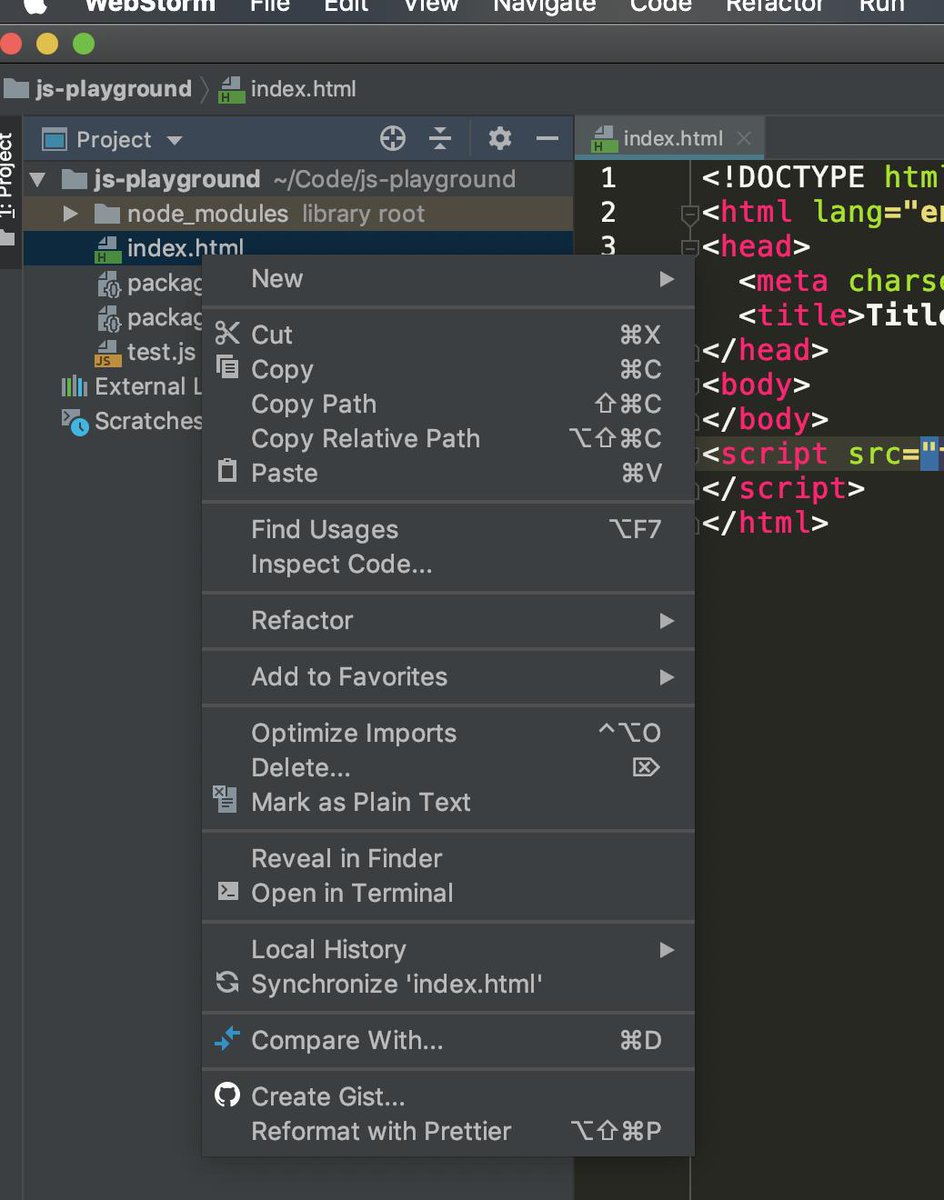Collapse the js-playground root folder arrow

click(38, 180)
